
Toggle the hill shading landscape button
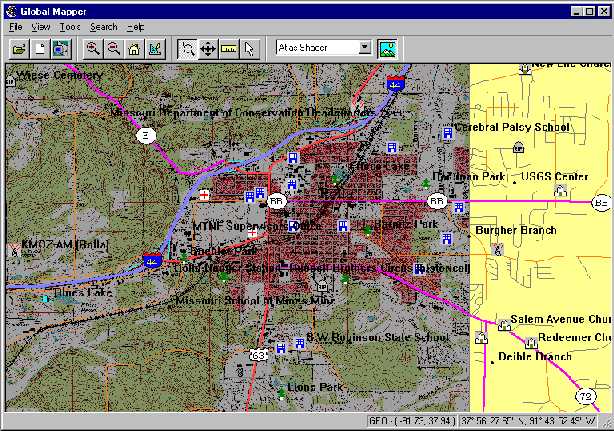click(x=387, y=49)
